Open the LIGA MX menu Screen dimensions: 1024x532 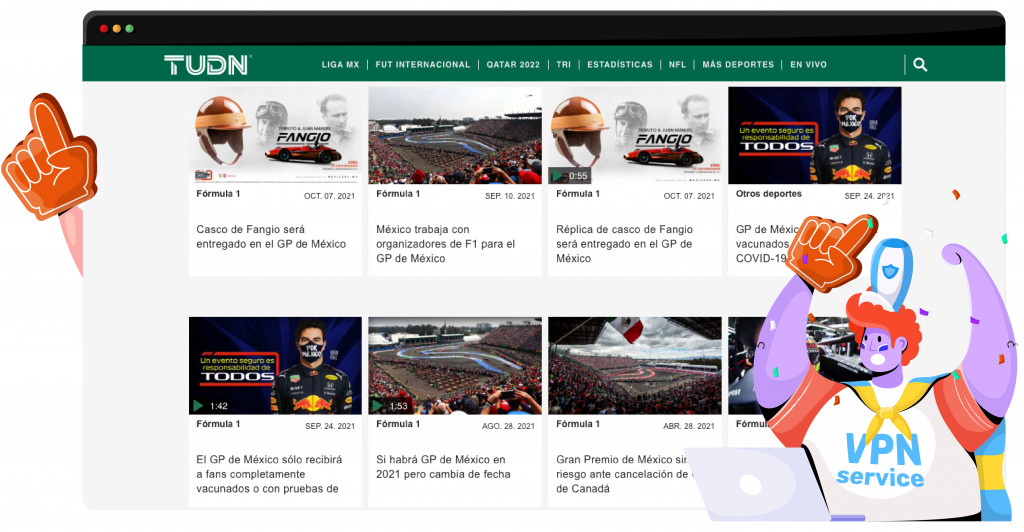340,65
